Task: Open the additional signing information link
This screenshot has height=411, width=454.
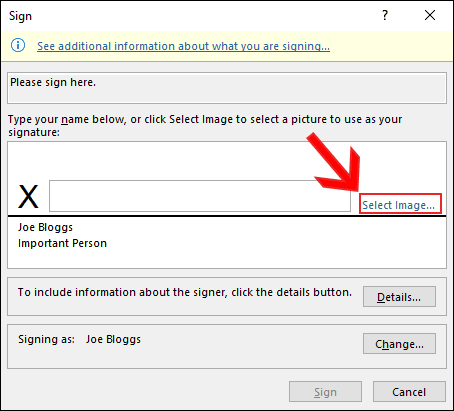Action: tap(183, 46)
